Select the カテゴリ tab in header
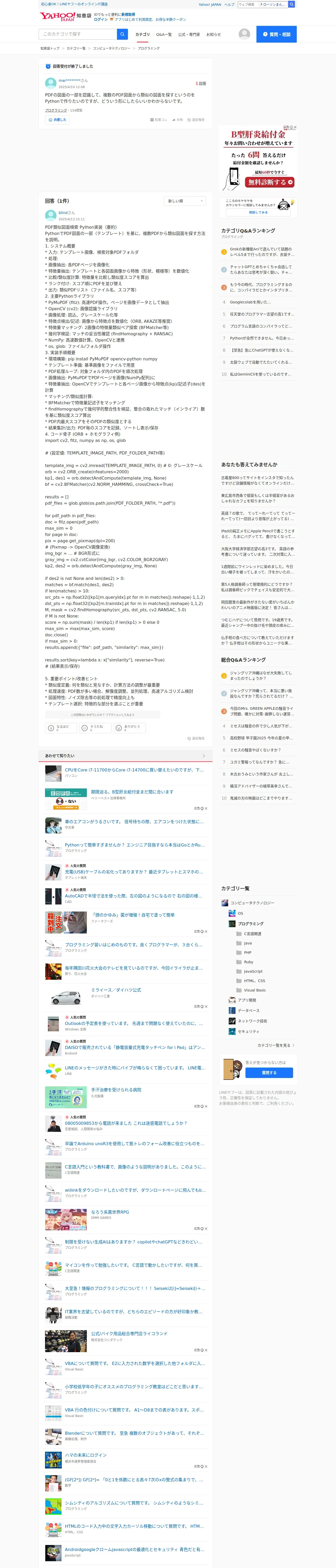The image size is (336, 1568). tap(142, 35)
